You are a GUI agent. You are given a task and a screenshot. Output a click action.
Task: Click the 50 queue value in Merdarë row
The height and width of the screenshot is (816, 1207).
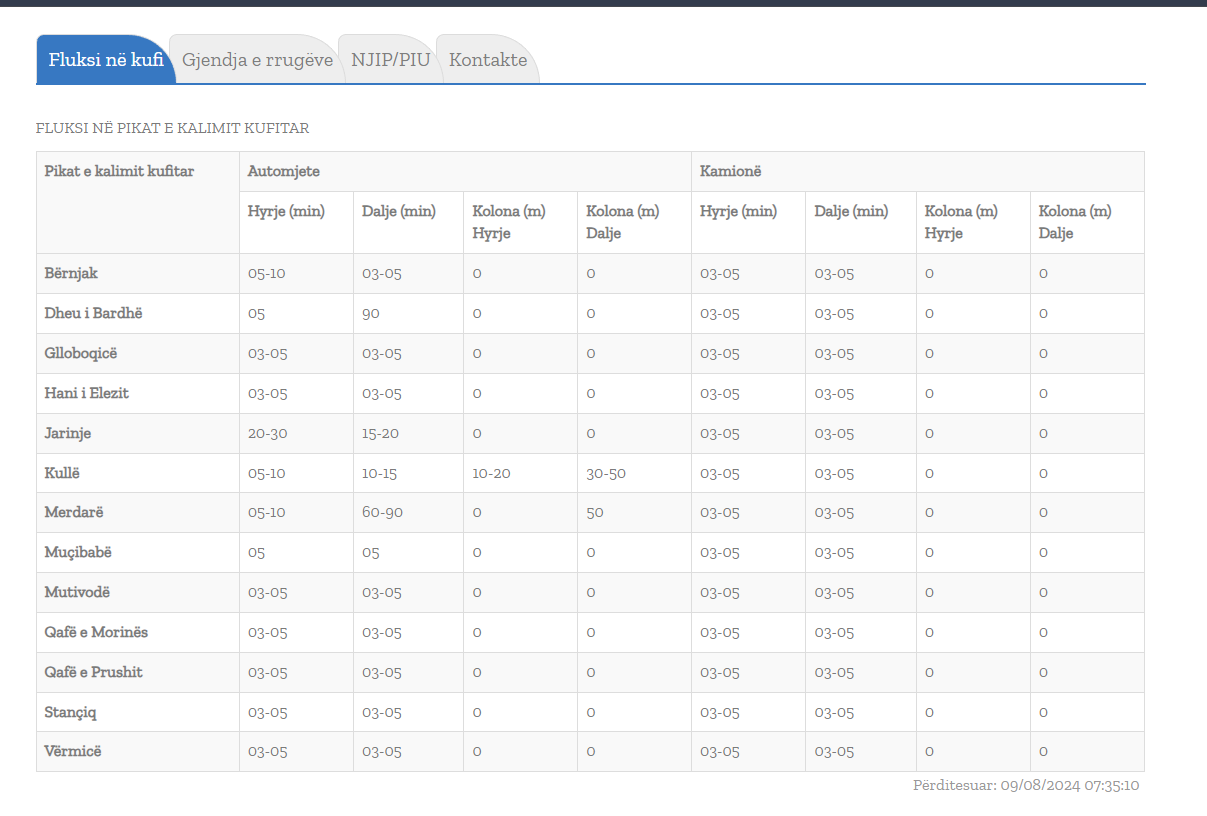click(595, 512)
